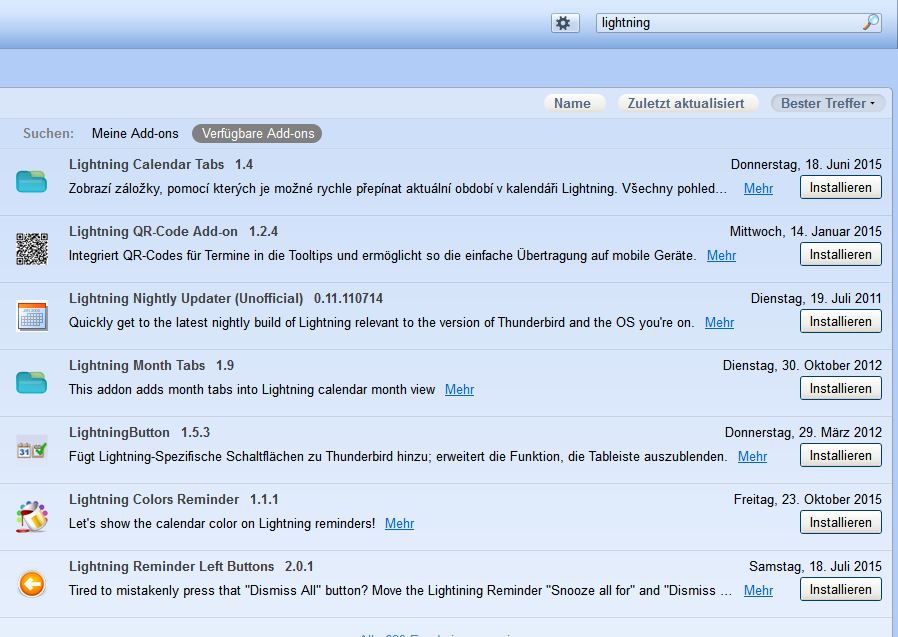Screen dimensions: 898x637
Task: Click description starting Zobrazí záložky
Action: (398, 188)
